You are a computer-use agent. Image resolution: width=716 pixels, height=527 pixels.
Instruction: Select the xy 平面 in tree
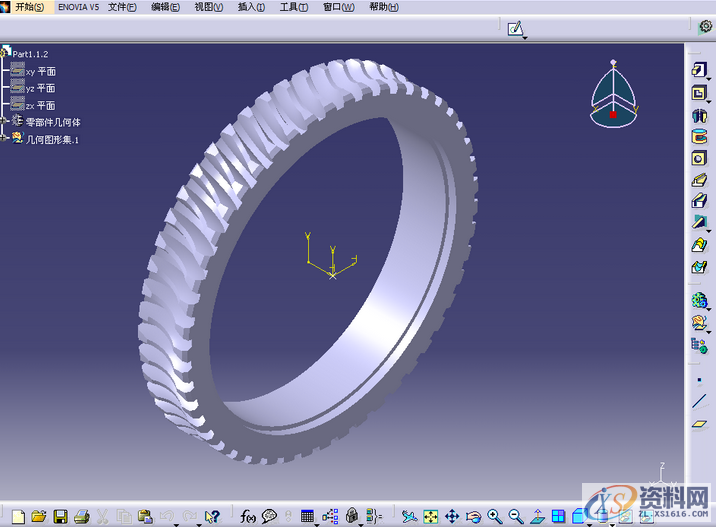40,71
